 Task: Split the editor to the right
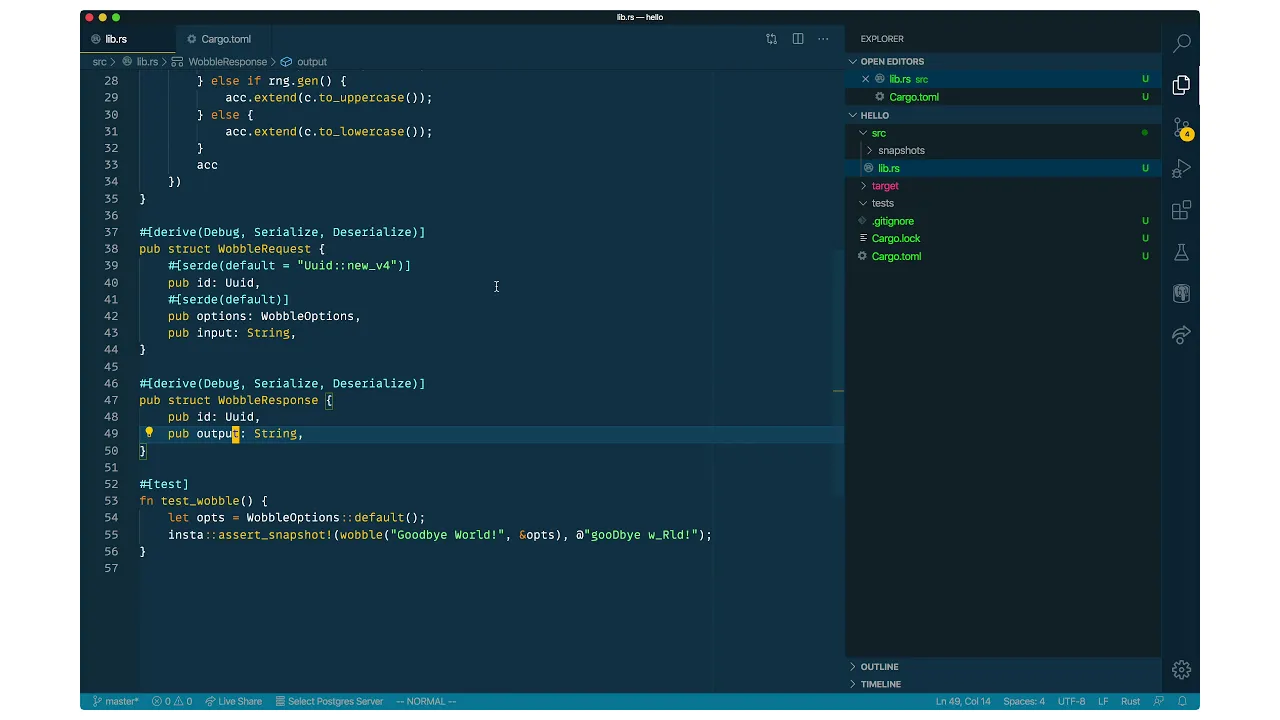(x=798, y=39)
